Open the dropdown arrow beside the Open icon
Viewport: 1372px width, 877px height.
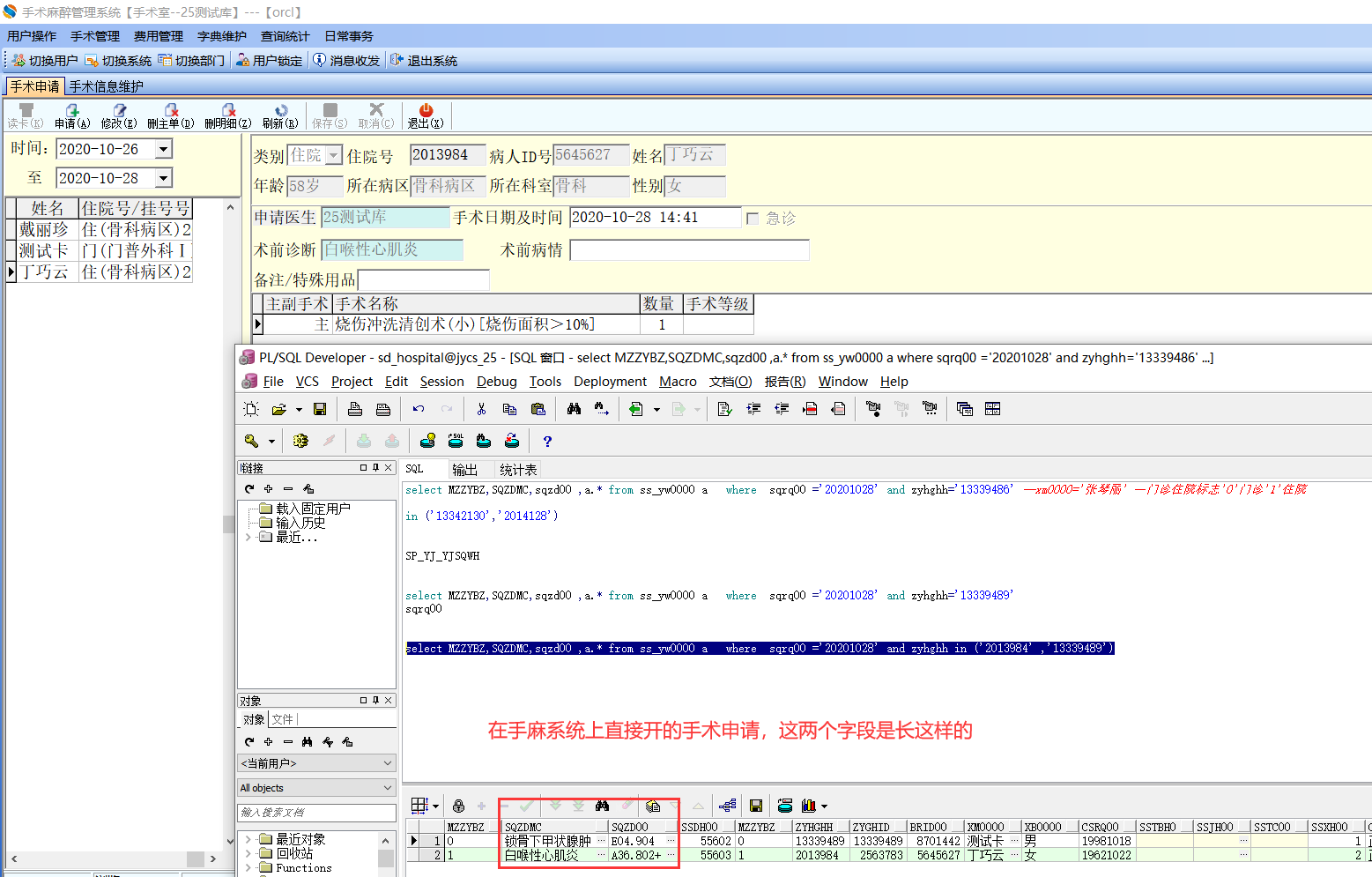(299, 409)
